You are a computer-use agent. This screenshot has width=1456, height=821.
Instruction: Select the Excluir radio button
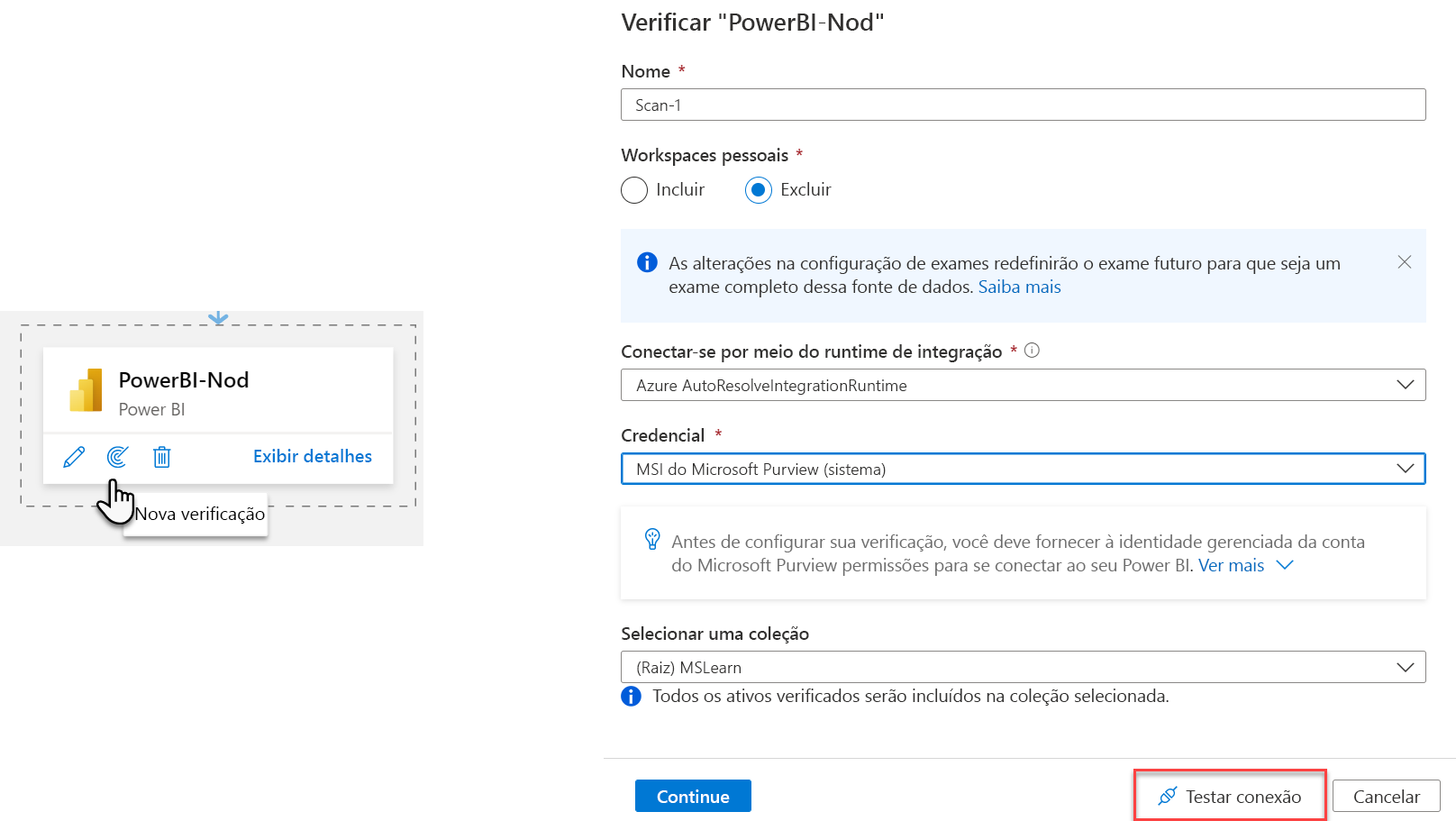[x=759, y=190]
